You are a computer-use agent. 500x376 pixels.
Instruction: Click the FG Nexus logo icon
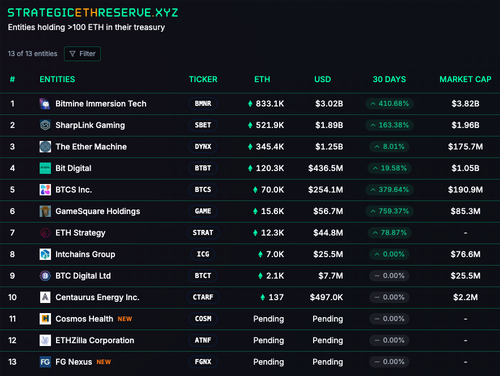point(45,362)
